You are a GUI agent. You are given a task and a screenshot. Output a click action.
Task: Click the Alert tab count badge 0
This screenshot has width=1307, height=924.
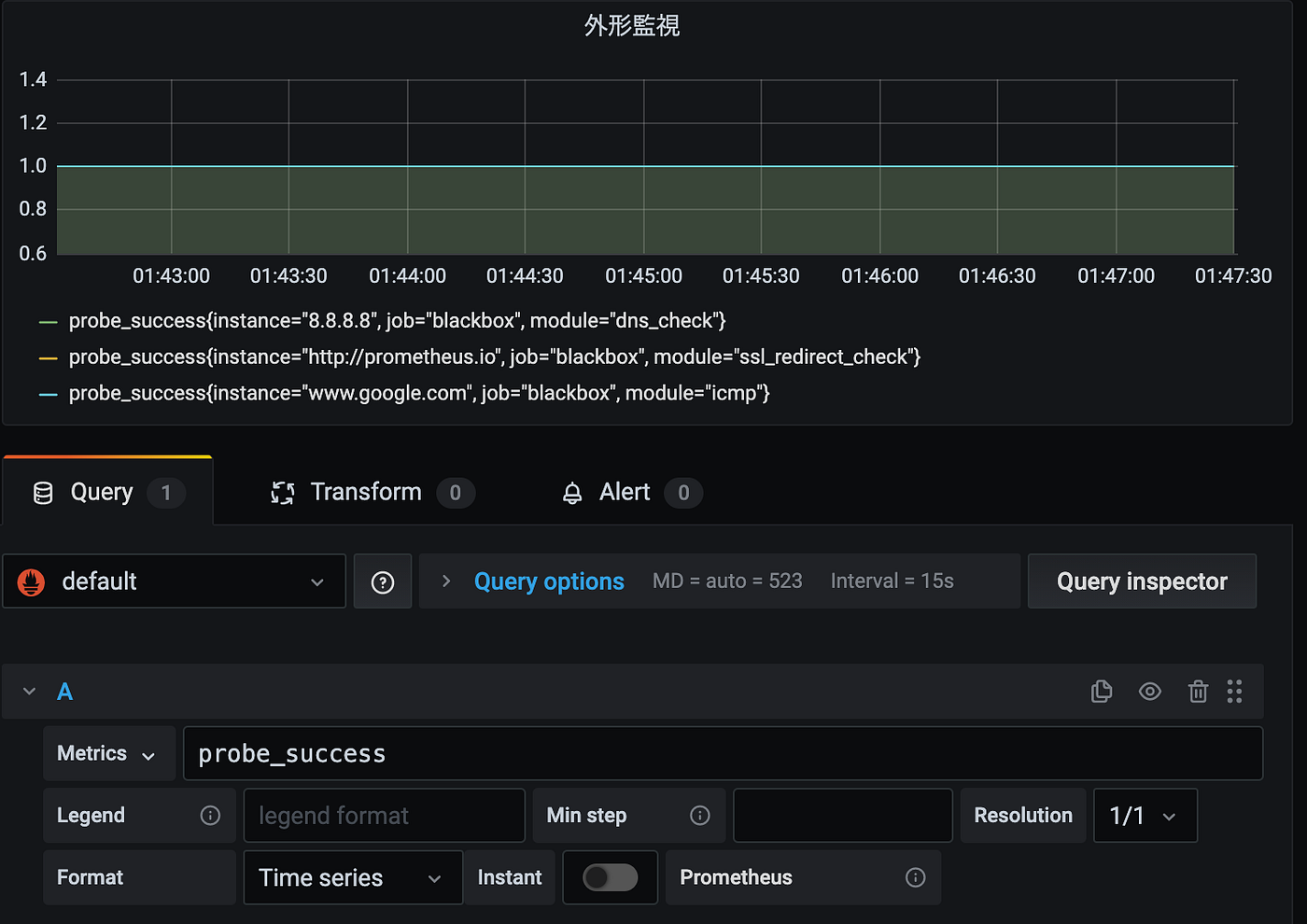click(683, 493)
